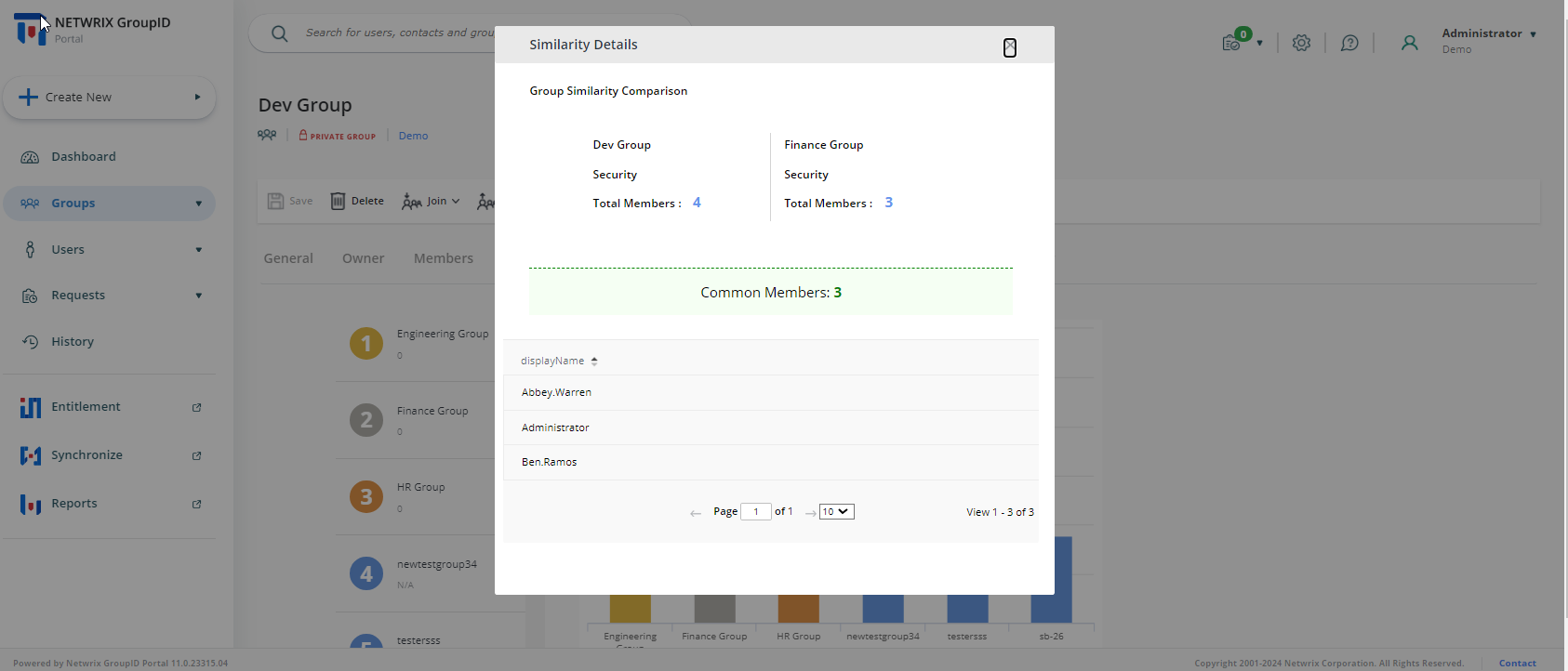Click the Finance Group total members count
Screen dimensions: 1568x671
pos(888,203)
